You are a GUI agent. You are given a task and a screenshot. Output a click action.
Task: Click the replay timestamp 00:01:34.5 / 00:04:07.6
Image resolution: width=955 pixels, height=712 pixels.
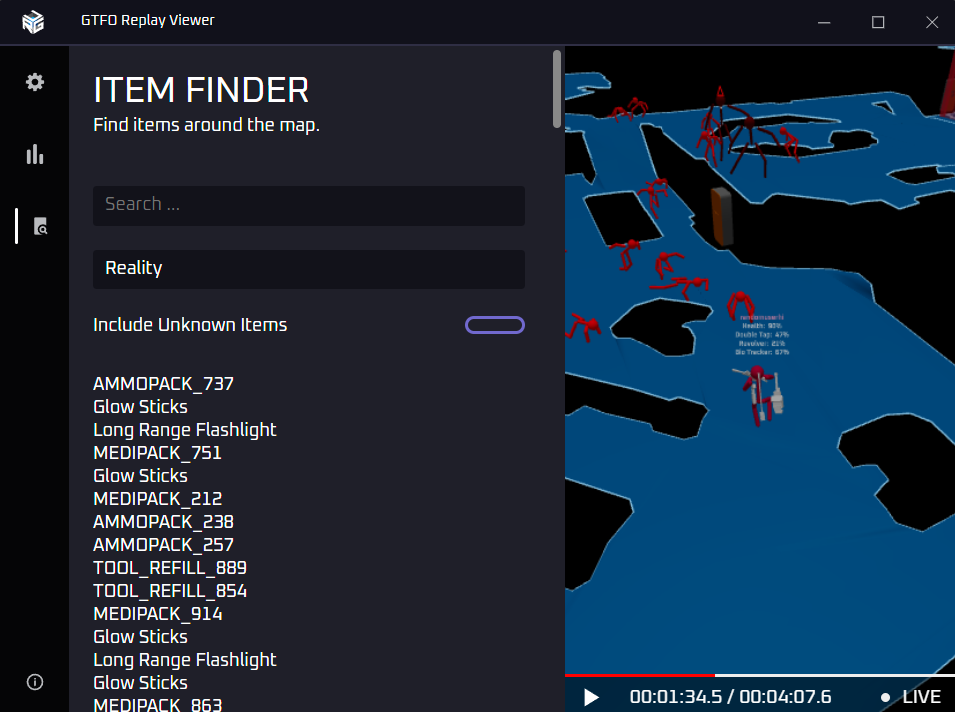point(730,697)
